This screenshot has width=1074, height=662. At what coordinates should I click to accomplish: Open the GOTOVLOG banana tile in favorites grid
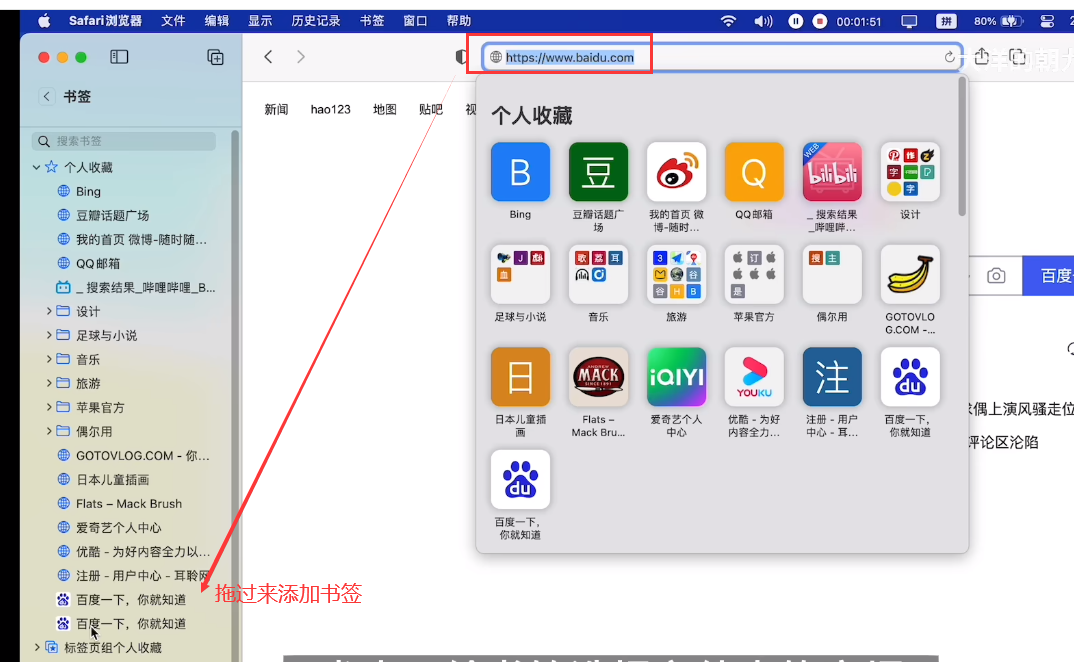[x=910, y=274]
